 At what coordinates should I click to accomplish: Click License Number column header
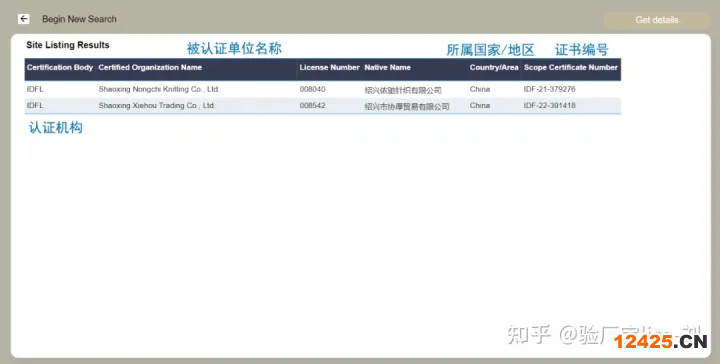click(x=329, y=67)
